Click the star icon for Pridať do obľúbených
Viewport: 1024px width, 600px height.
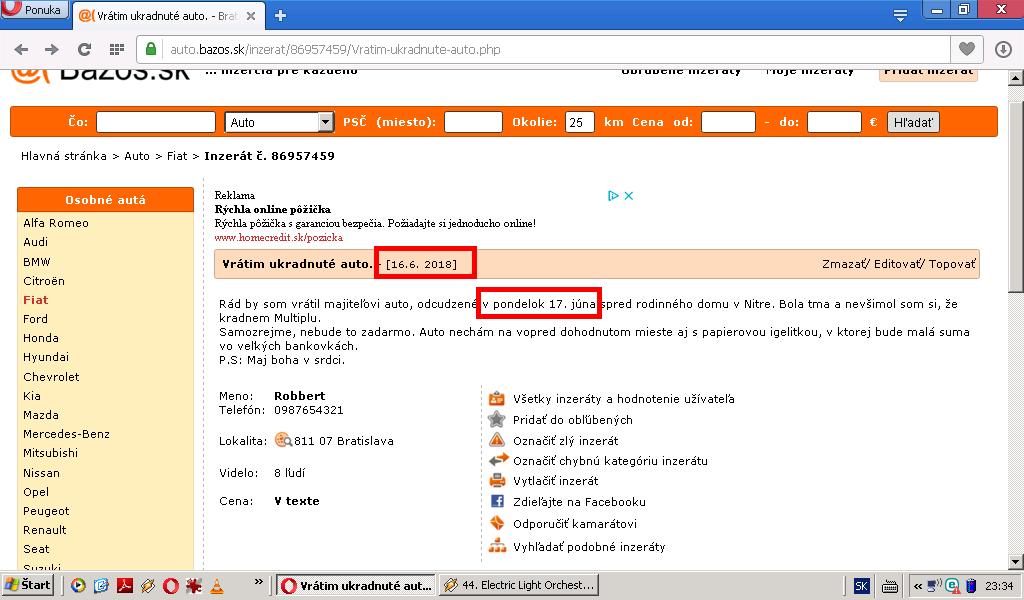tap(497, 420)
